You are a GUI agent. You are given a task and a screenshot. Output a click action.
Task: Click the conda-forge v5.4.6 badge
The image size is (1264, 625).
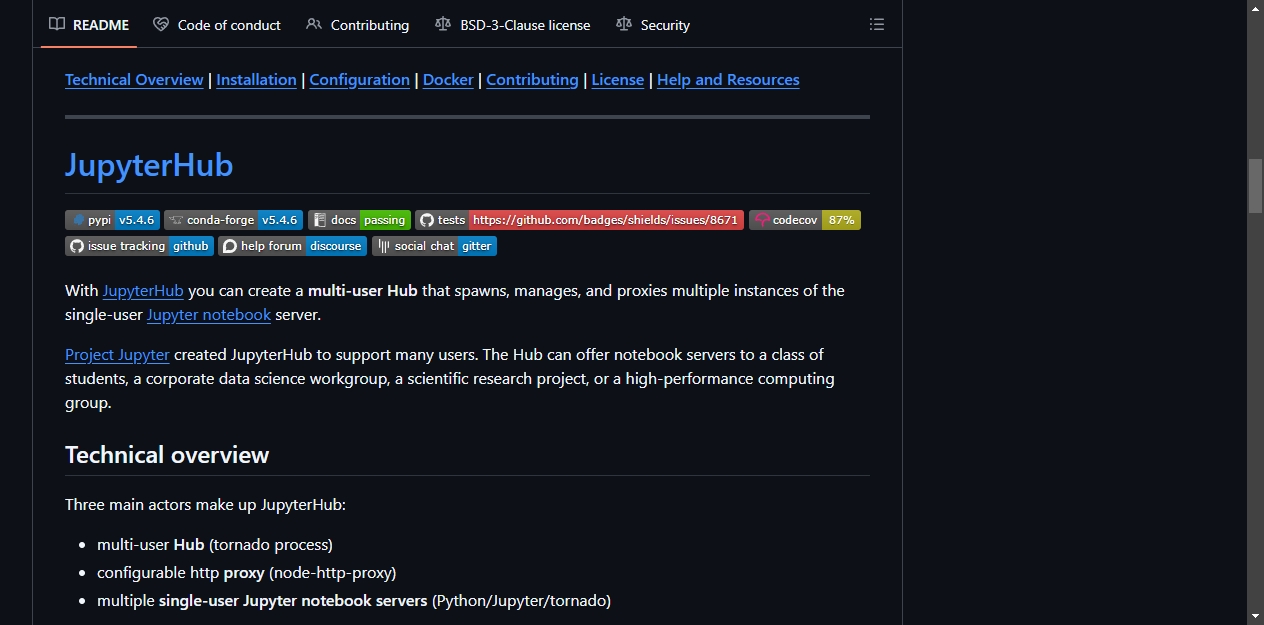(x=233, y=220)
